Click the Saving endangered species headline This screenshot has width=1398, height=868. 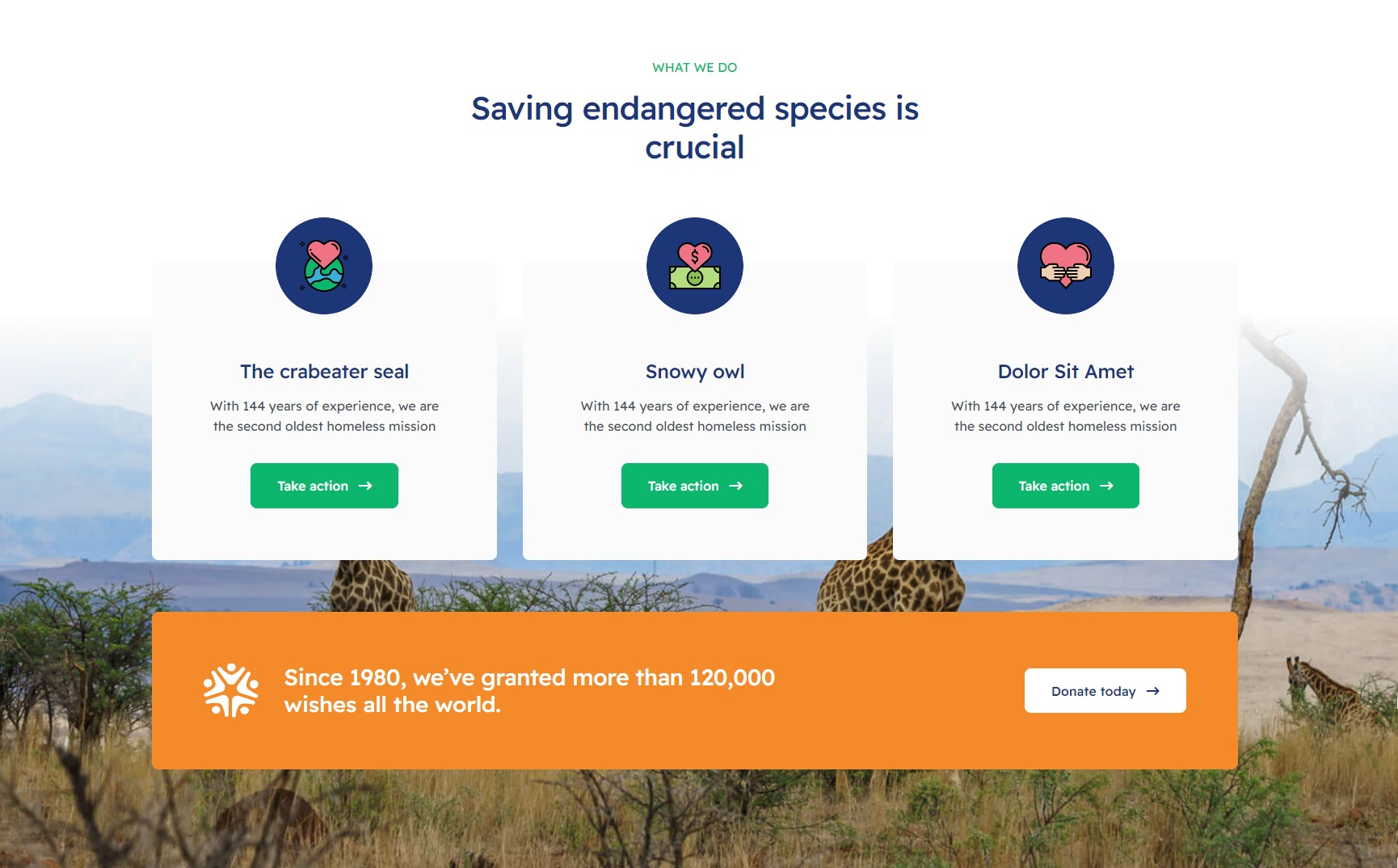(x=695, y=128)
